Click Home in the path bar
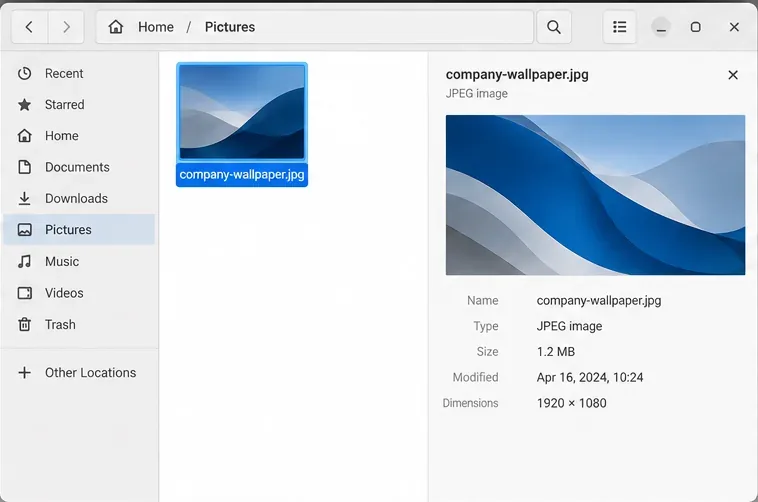This screenshot has width=758, height=502. tap(156, 27)
